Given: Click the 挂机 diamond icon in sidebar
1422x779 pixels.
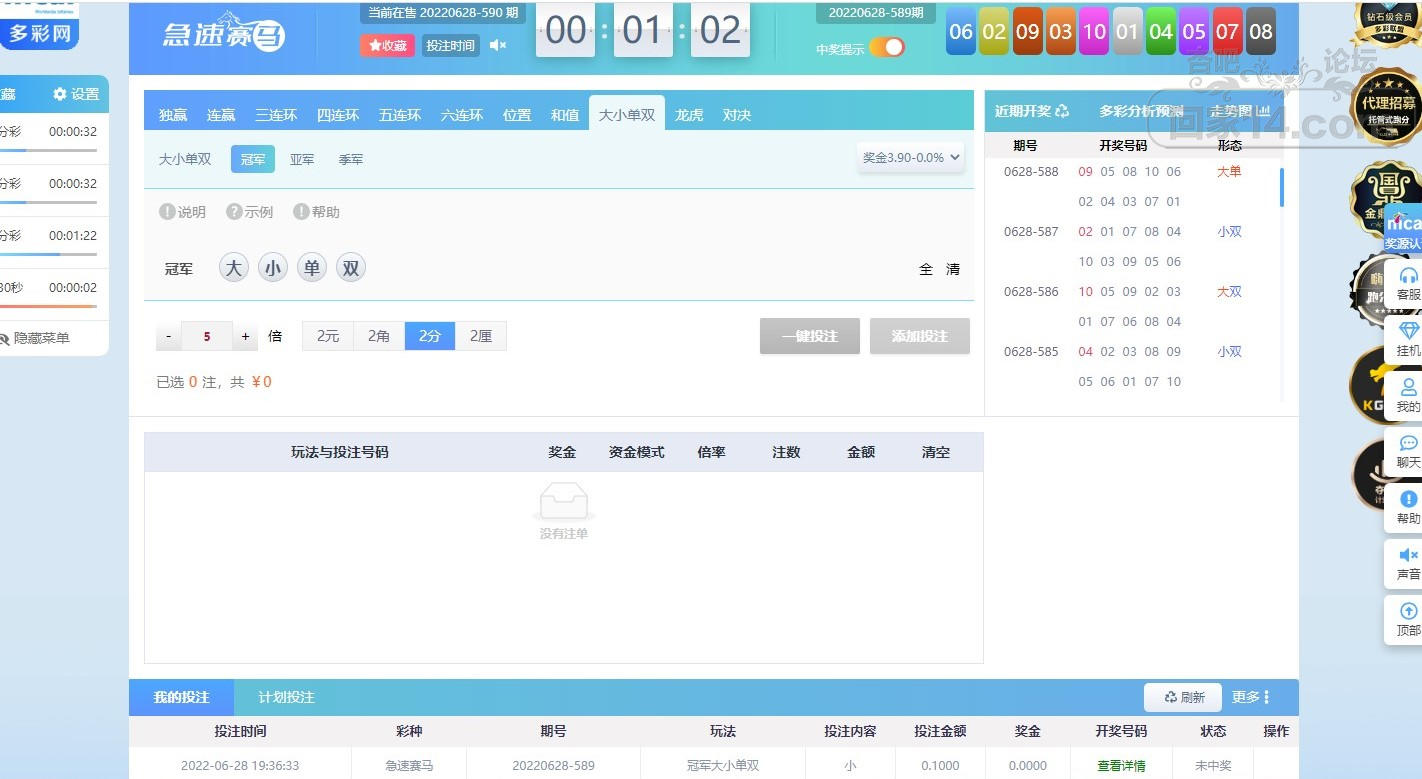Looking at the screenshot, I should pos(1408,332).
